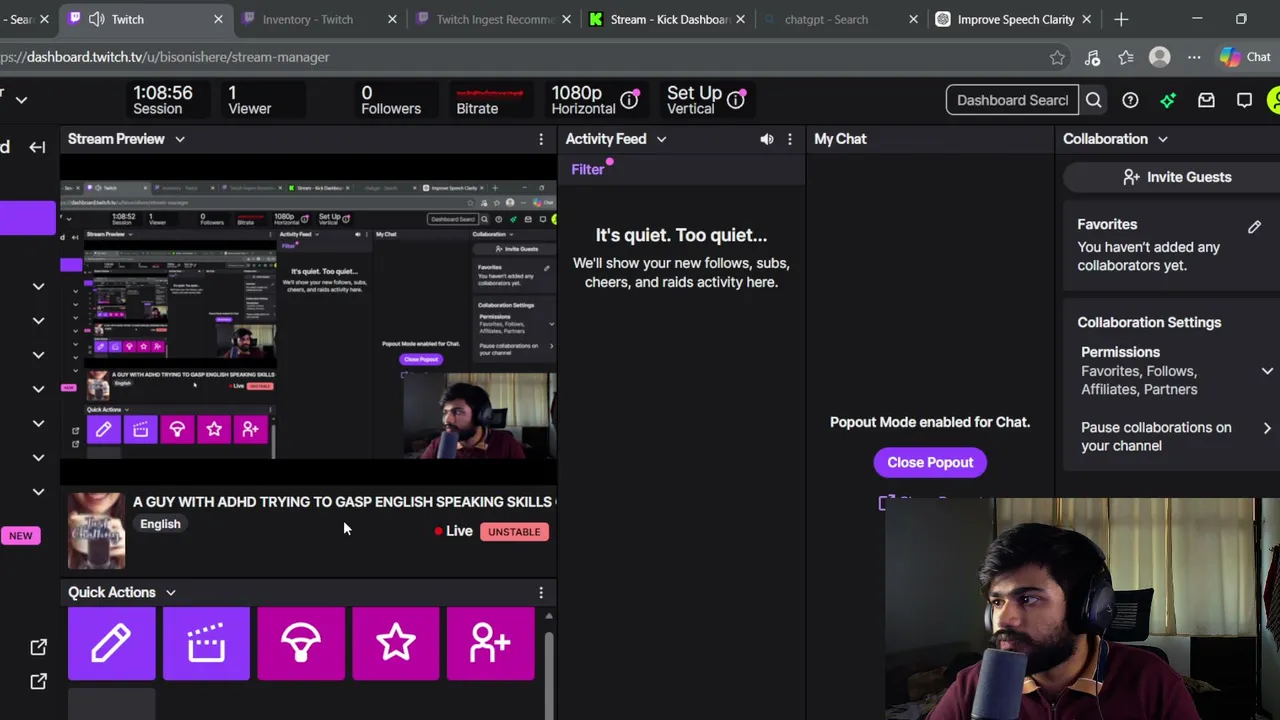Click the browser address bar URL
The height and width of the screenshot is (720, 1280).
(165, 57)
